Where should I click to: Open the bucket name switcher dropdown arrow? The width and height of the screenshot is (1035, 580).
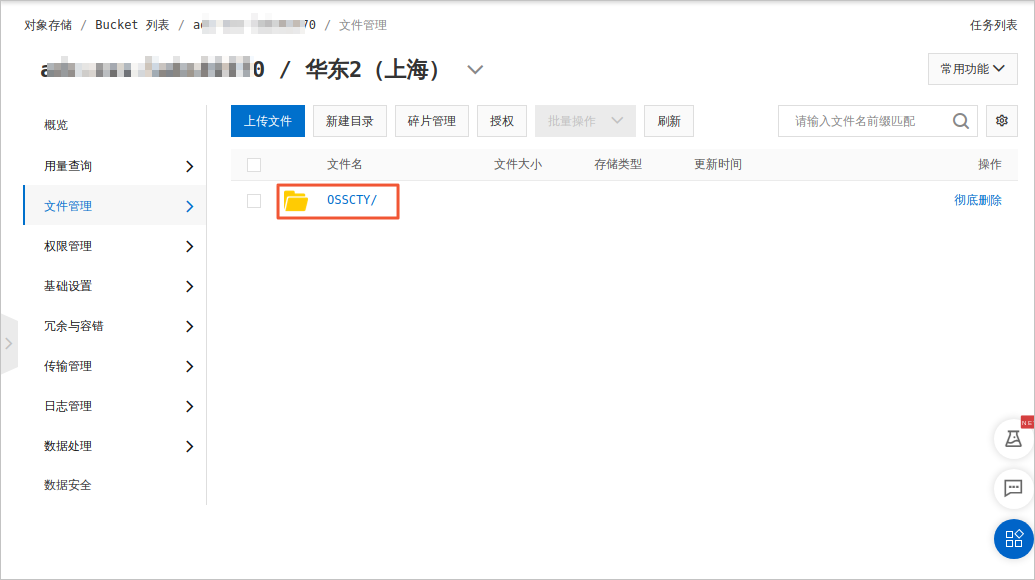tap(476, 70)
